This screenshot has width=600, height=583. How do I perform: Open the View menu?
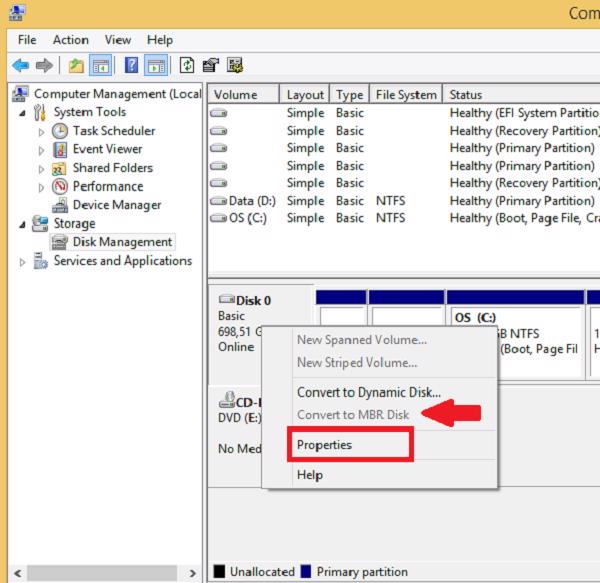118,40
